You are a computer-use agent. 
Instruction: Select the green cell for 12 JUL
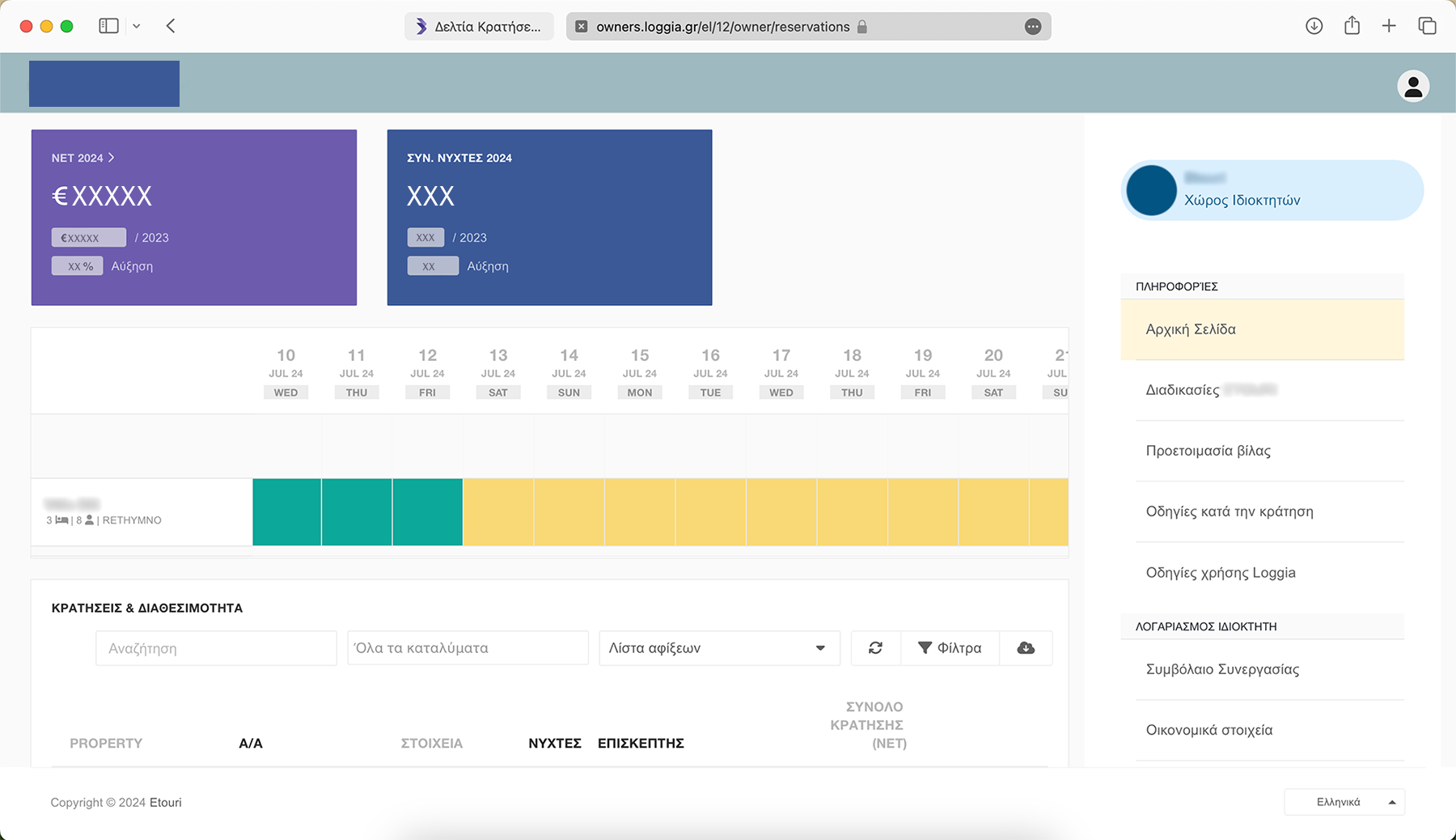tap(428, 512)
